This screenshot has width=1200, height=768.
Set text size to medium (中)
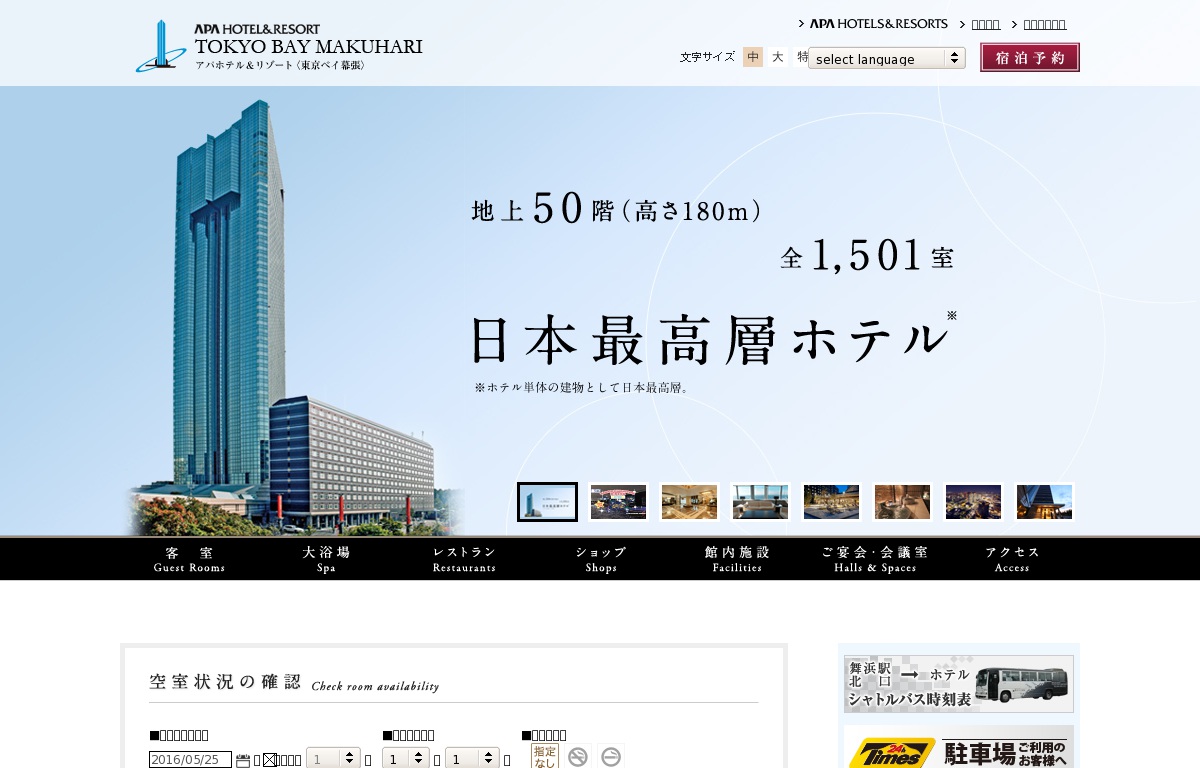tap(753, 57)
